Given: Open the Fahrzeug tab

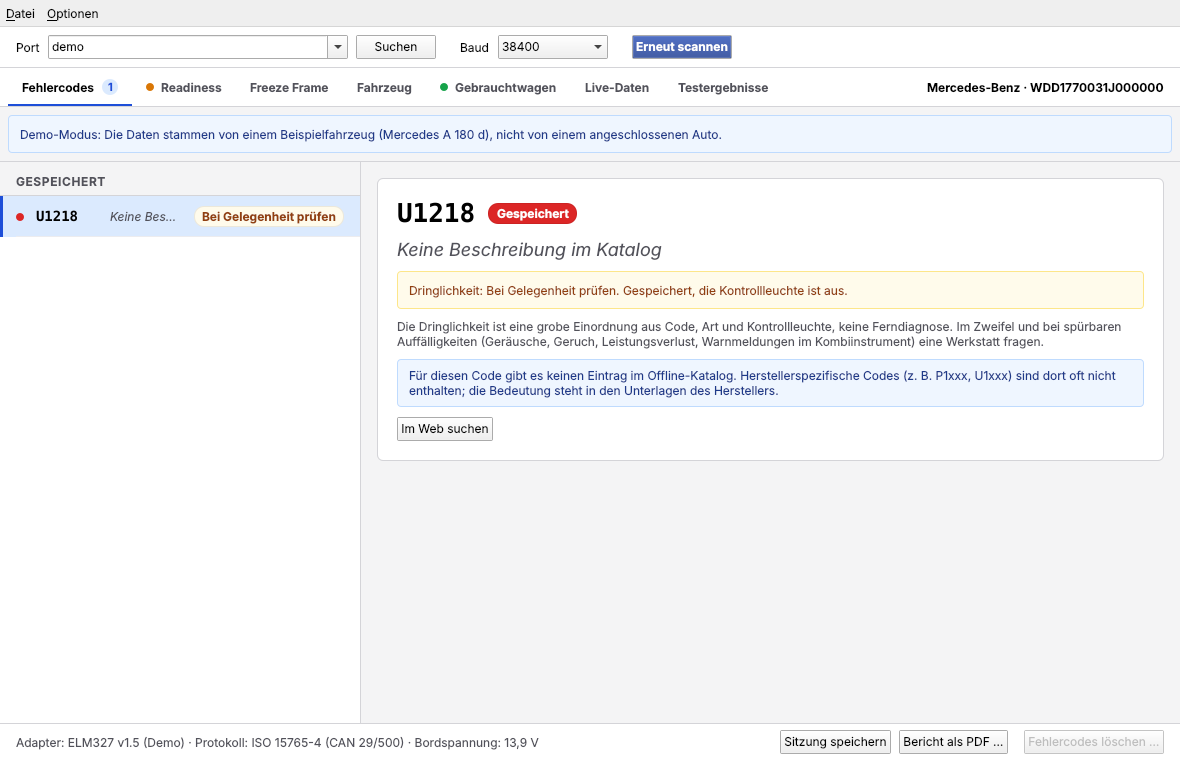Looking at the screenshot, I should 384,87.
